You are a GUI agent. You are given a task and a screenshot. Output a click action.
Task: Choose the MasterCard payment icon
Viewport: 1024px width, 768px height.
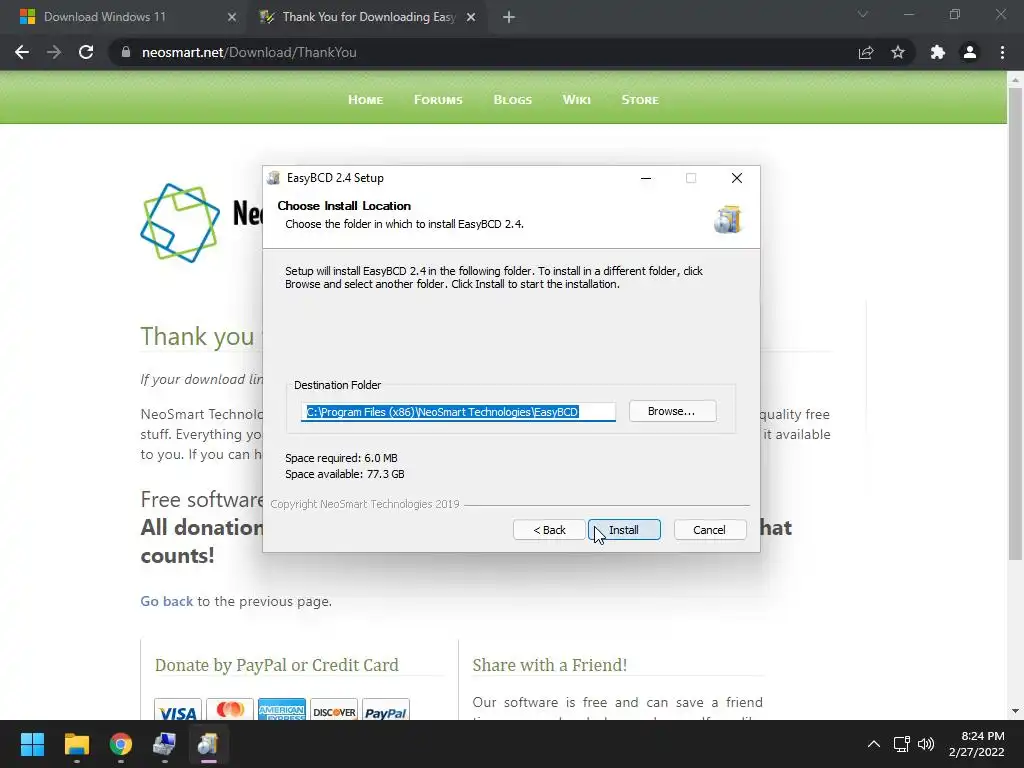230,710
